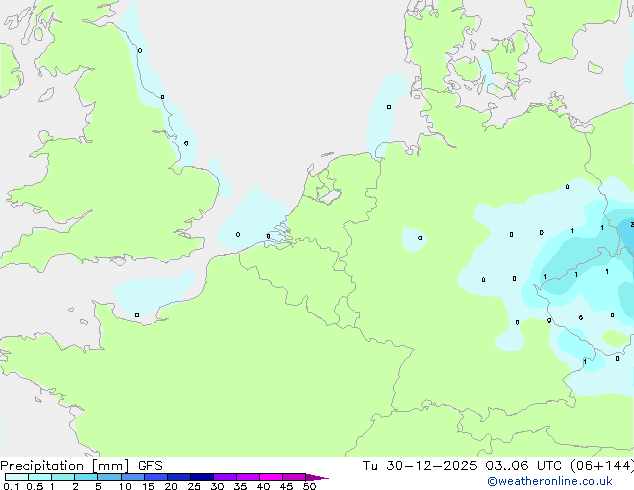Choose the 40–45 mm magenta legend swatch
The image size is (634, 490).
[x=271, y=477]
